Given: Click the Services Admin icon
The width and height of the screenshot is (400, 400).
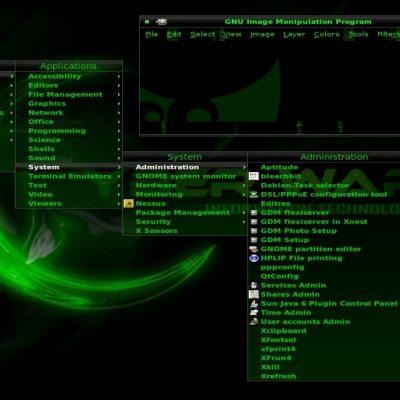Looking at the screenshot, I should click(x=254, y=285).
